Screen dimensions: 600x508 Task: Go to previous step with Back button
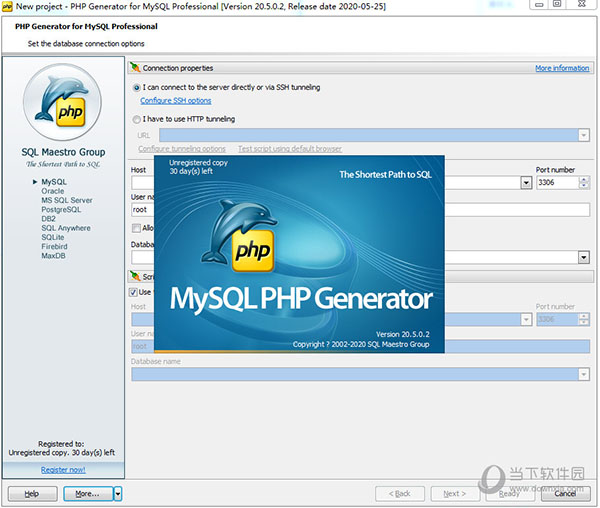click(399, 494)
